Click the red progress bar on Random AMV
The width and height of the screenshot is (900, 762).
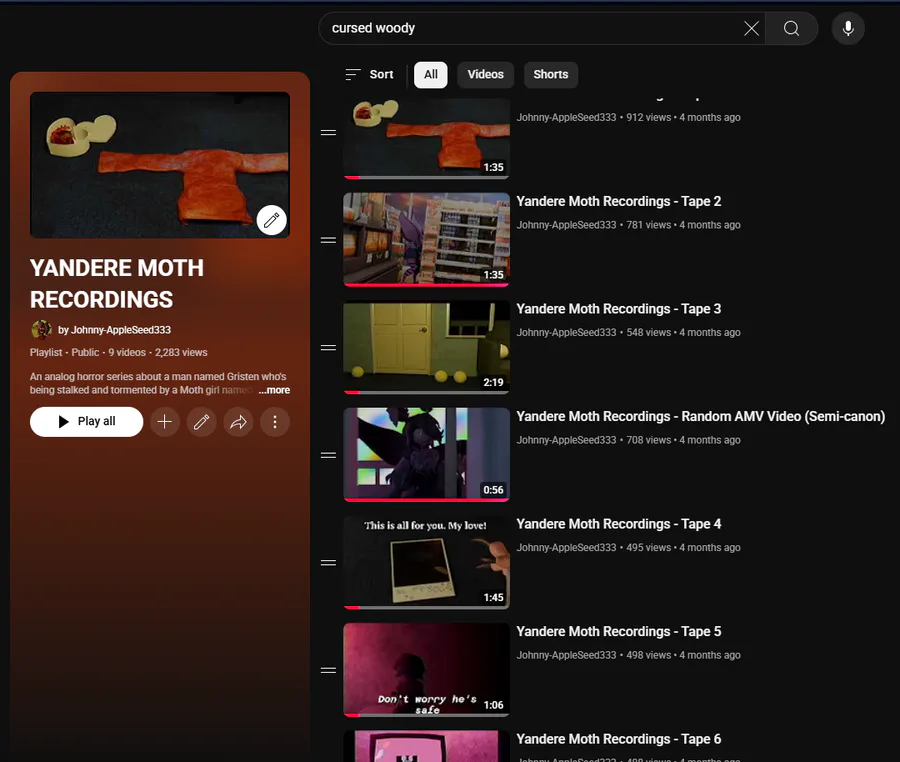[x=426, y=500]
